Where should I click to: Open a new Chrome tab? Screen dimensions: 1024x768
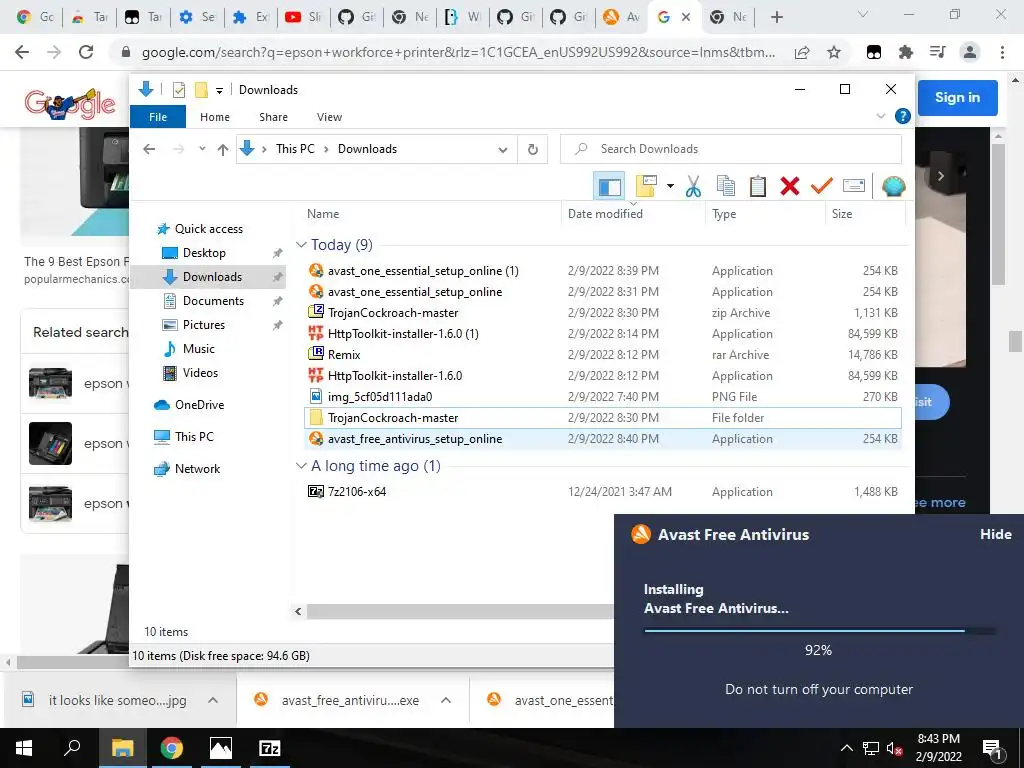[x=776, y=18]
